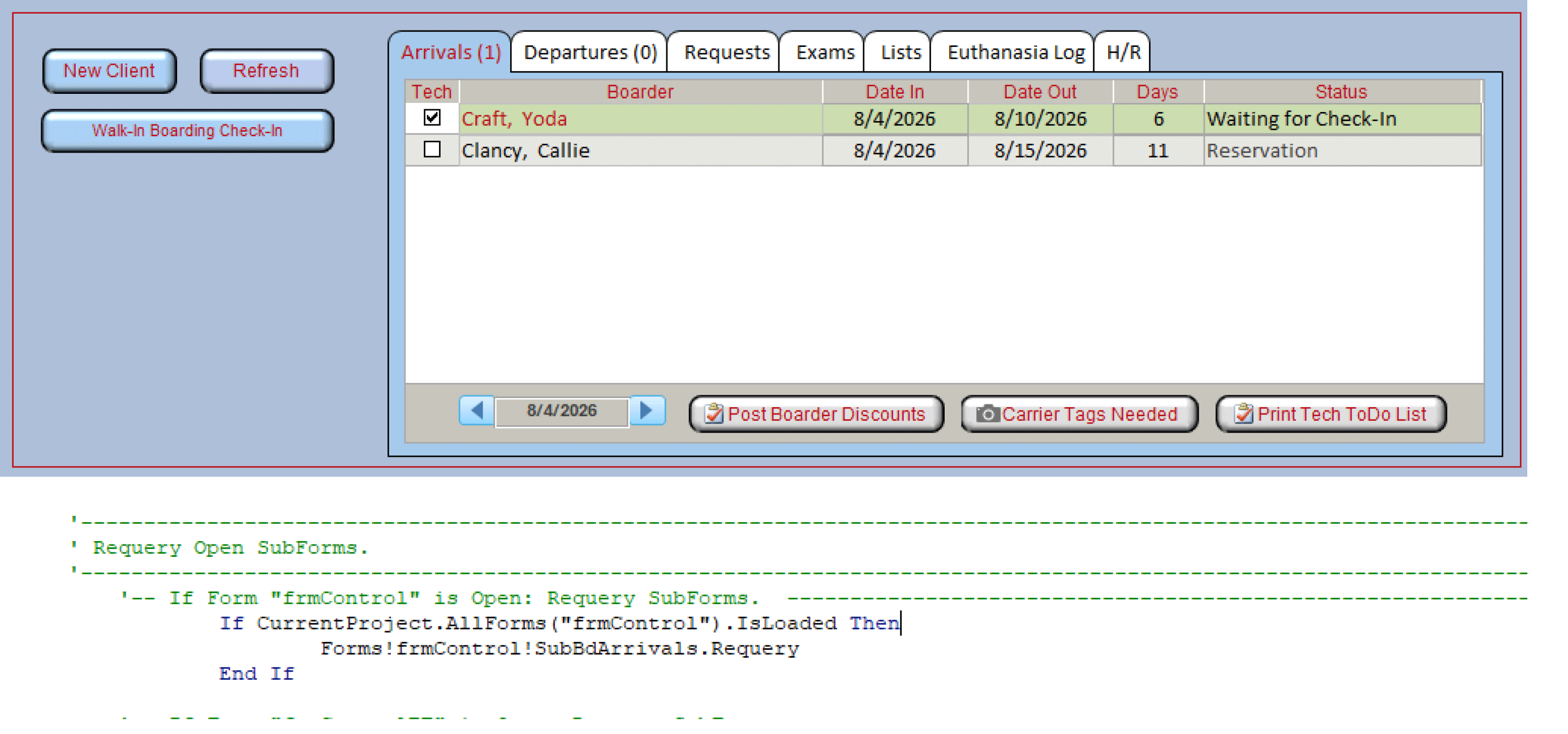Click Date Out 8/15/2026 cell
This screenshot has width=1568, height=734.
(x=1040, y=150)
